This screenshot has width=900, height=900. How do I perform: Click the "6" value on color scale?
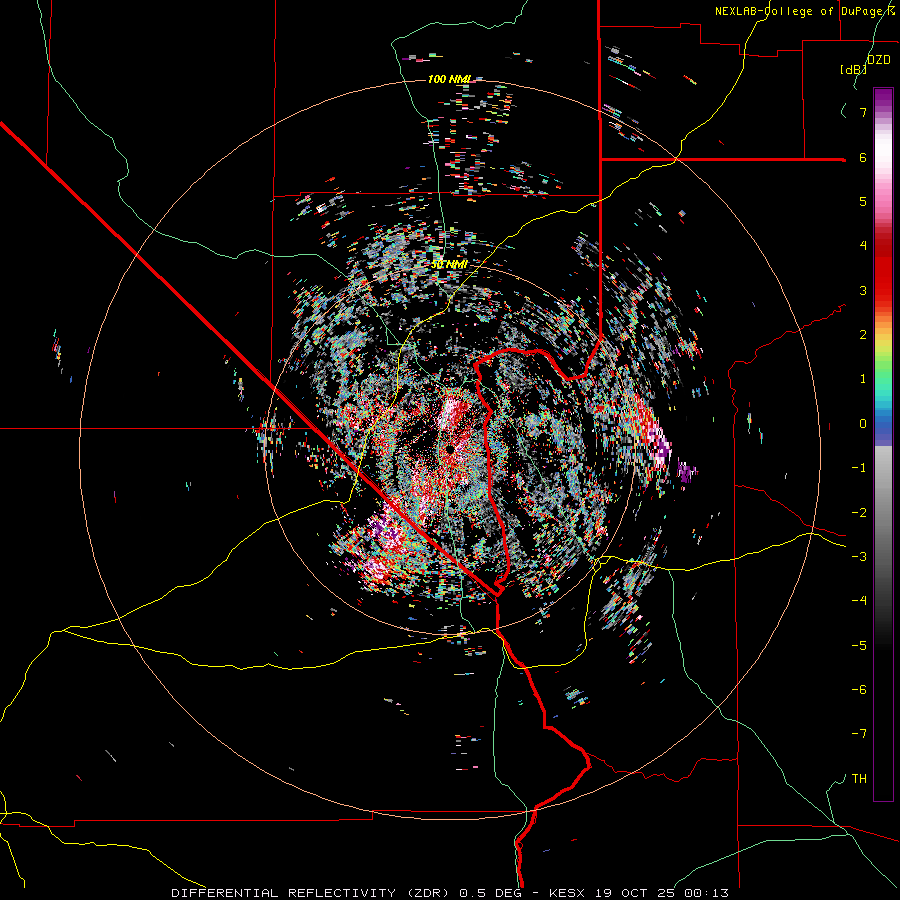coord(863,157)
